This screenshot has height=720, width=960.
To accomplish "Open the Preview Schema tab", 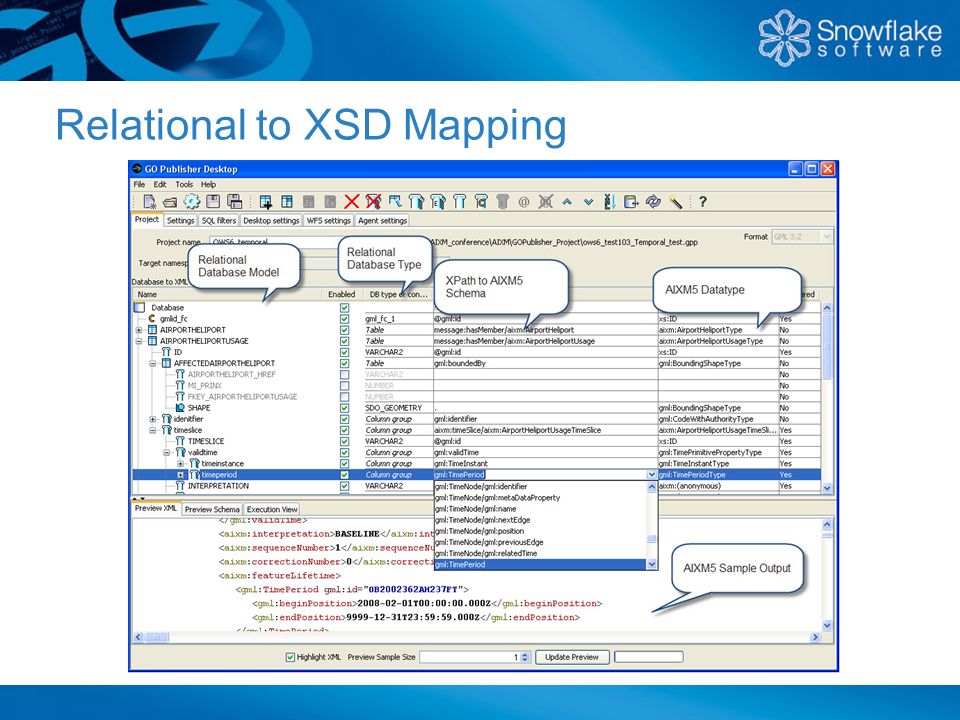I will coord(212,509).
